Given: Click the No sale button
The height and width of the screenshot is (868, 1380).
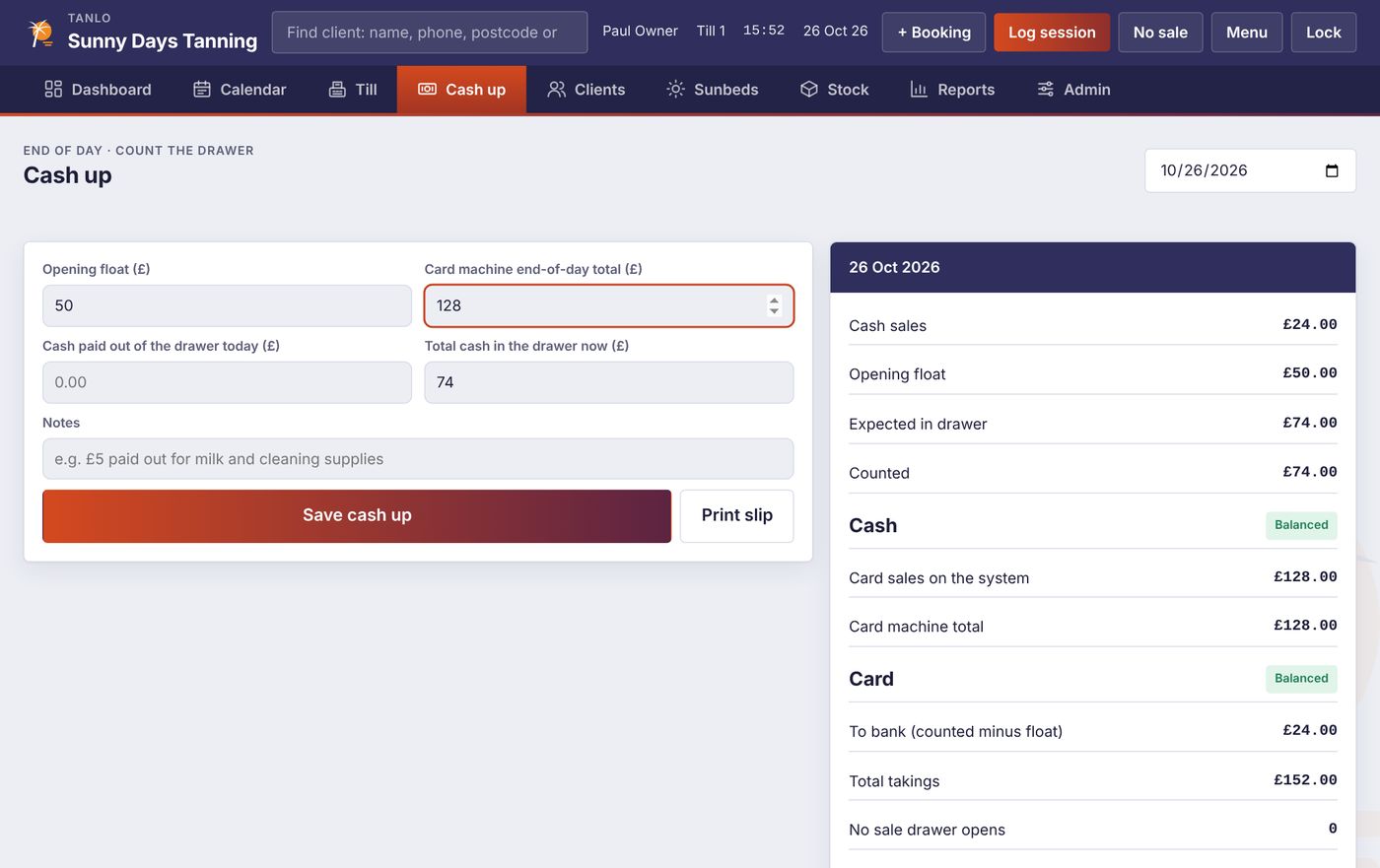Looking at the screenshot, I should [1160, 33].
